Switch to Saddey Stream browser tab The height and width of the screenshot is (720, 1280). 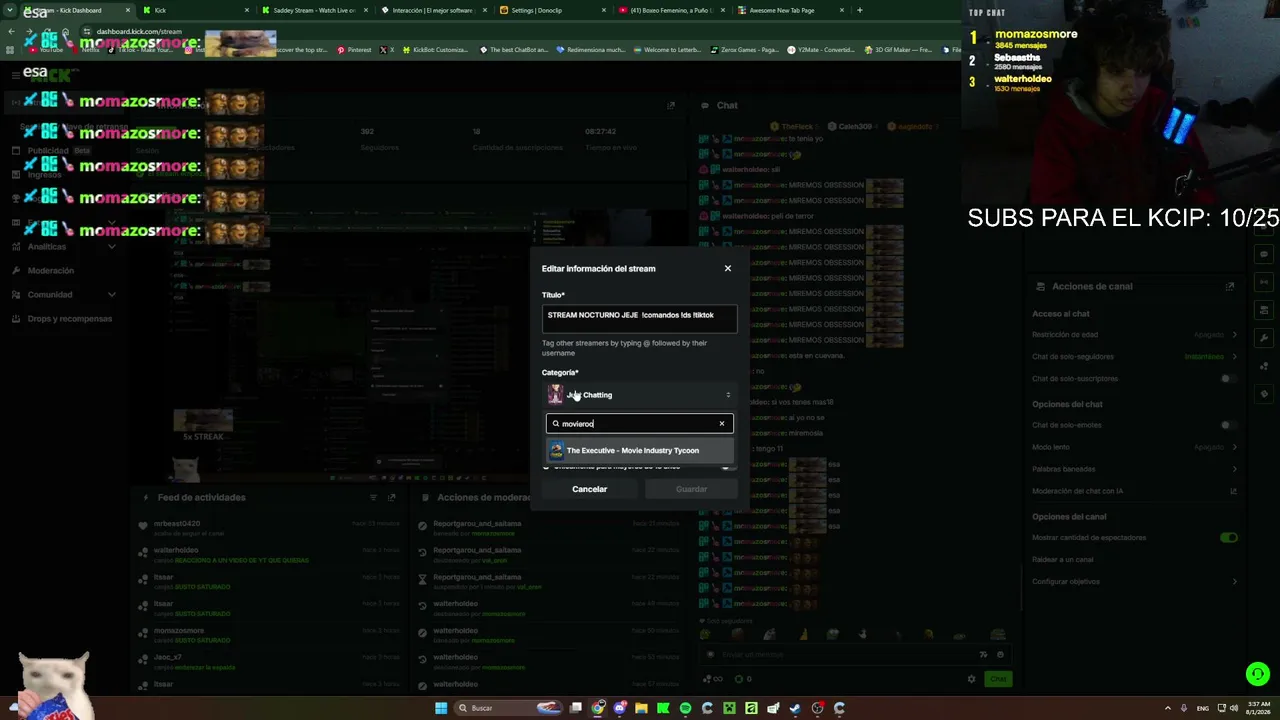click(315, 10)
